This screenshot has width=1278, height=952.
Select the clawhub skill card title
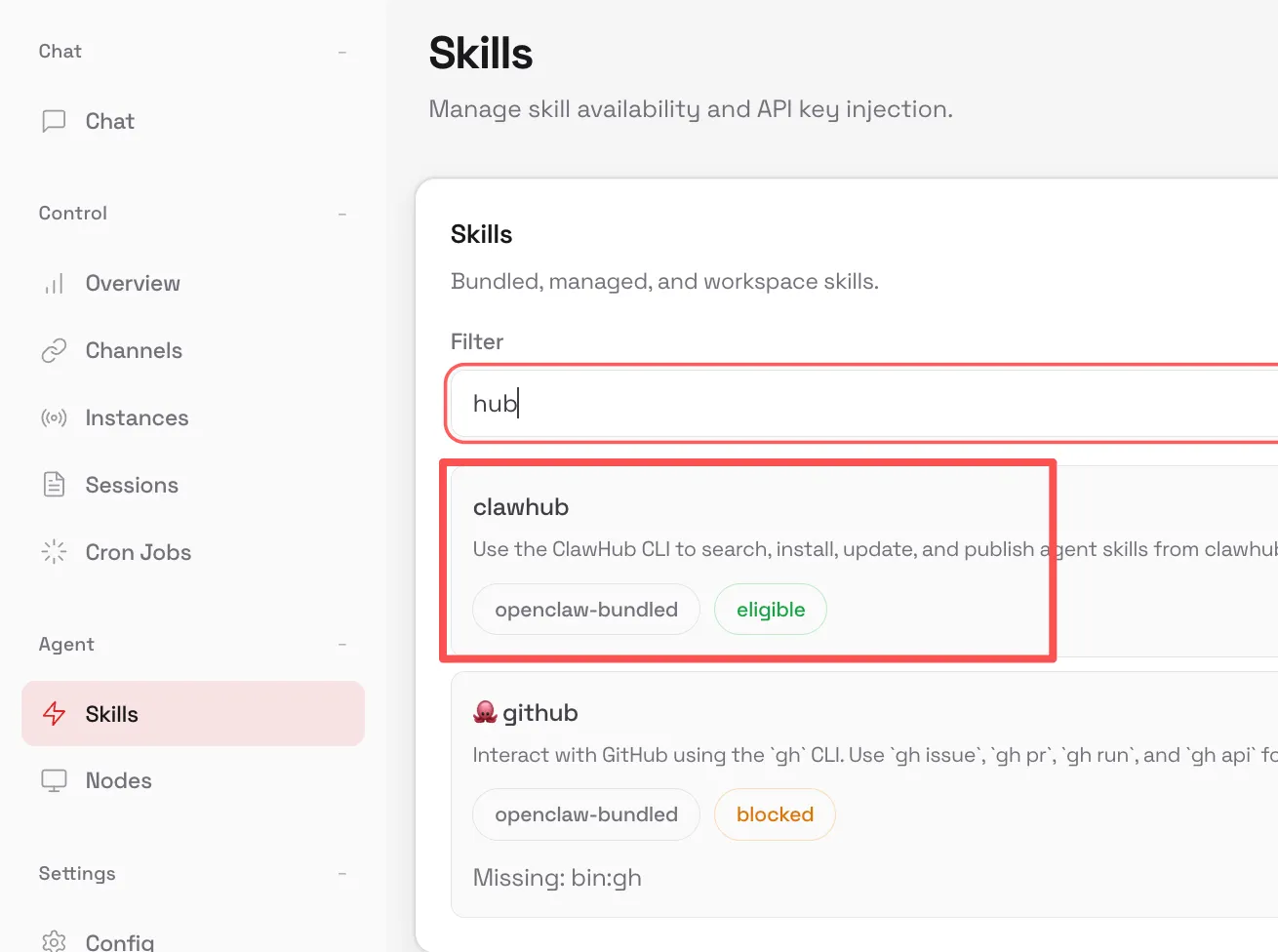pos(521,507)
